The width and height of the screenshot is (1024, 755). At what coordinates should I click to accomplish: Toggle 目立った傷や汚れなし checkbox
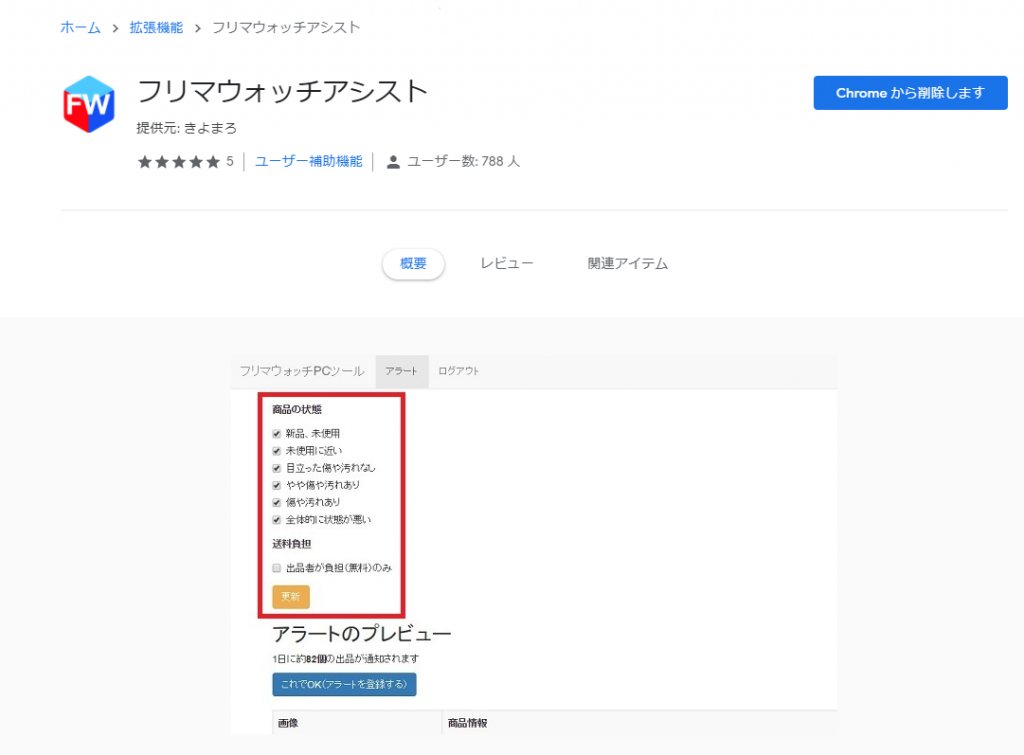(x=277, y=468)
